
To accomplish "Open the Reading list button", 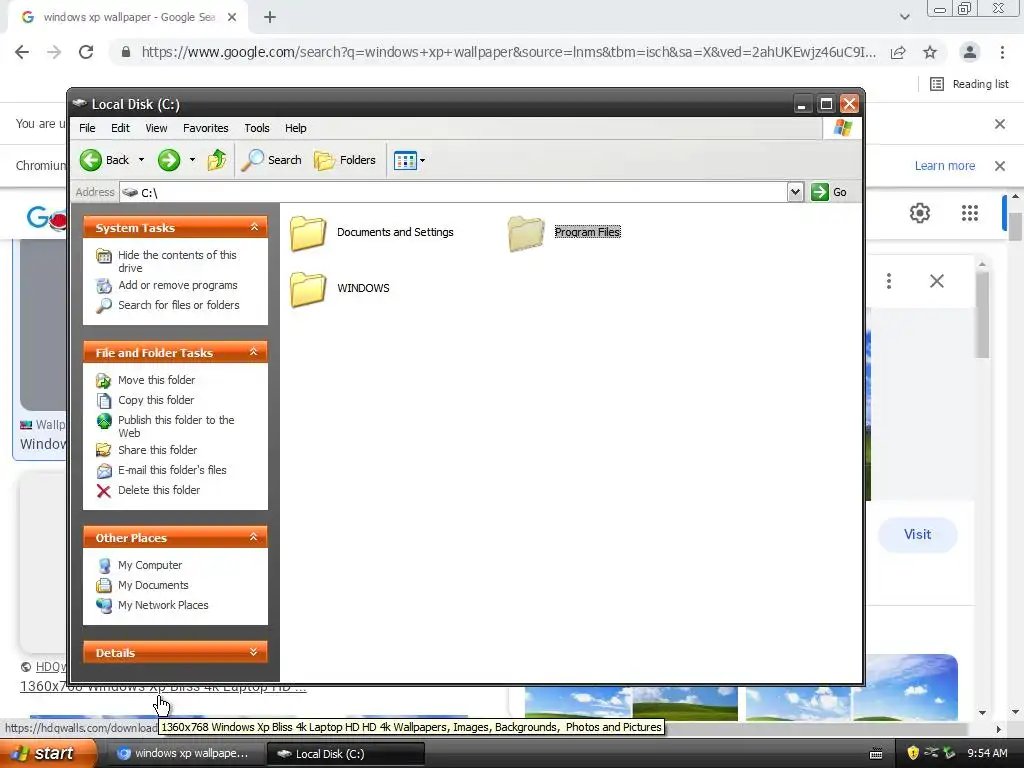I will (969, 84).
